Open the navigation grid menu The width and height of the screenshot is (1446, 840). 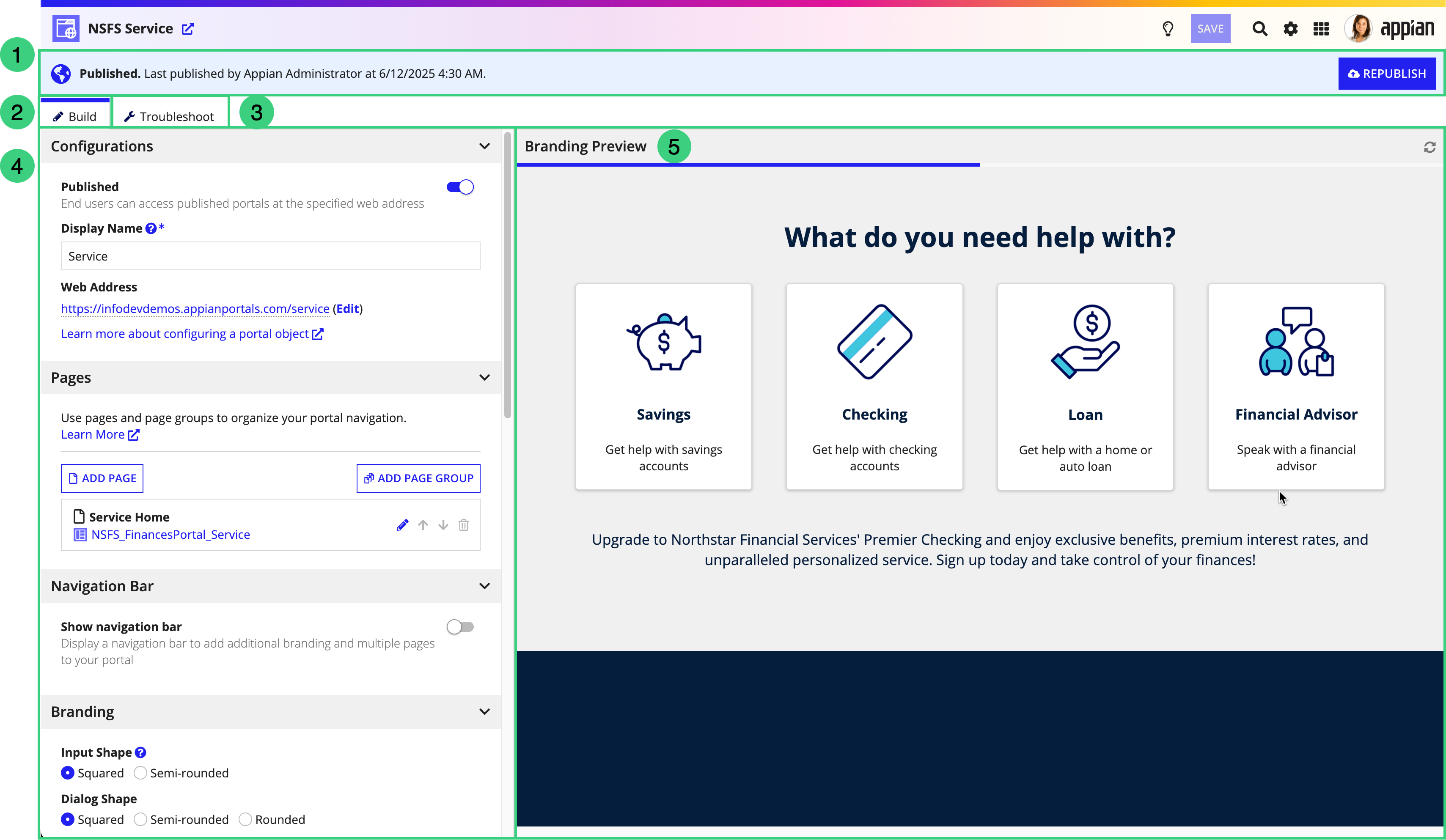pos(1322,29)
